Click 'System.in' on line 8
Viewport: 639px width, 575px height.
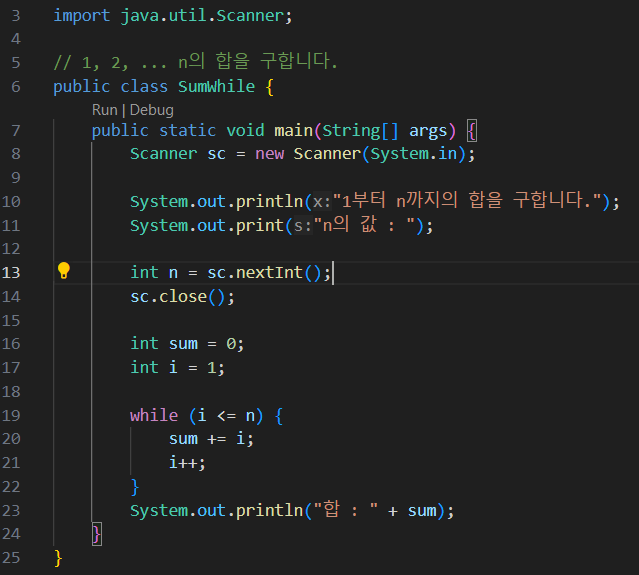tap(414, 154)
